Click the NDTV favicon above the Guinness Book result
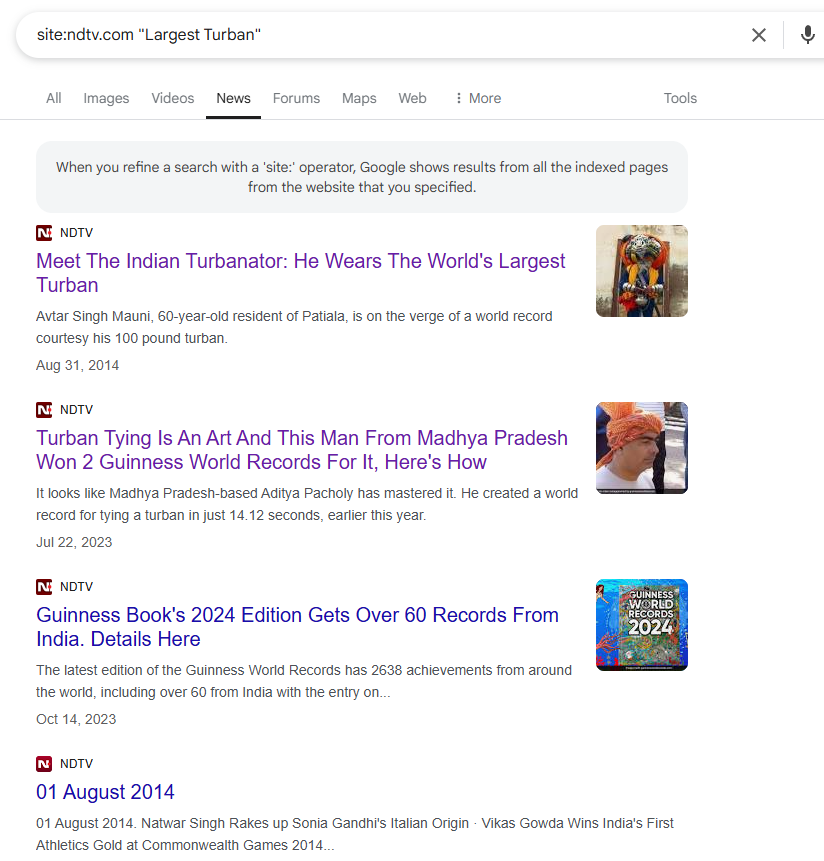The height and width of the screenshot is (861, 824). (44, 586)
